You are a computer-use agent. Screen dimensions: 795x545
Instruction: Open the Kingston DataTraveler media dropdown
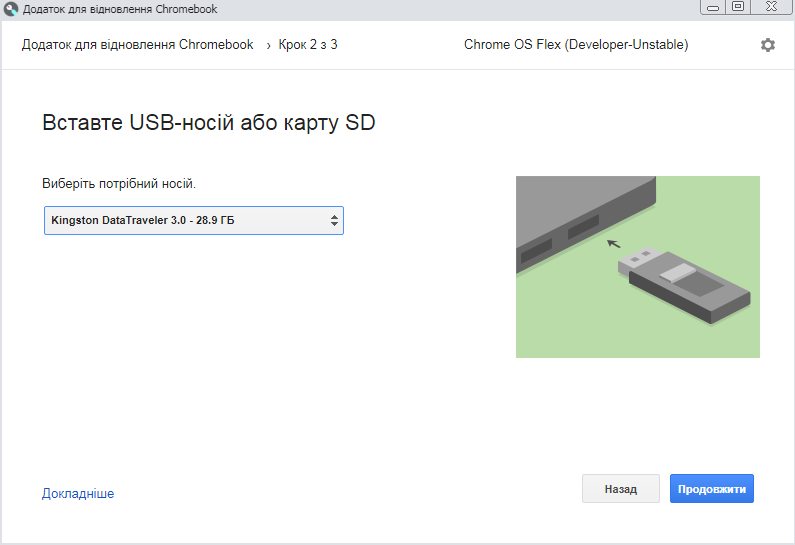[193, 220]
